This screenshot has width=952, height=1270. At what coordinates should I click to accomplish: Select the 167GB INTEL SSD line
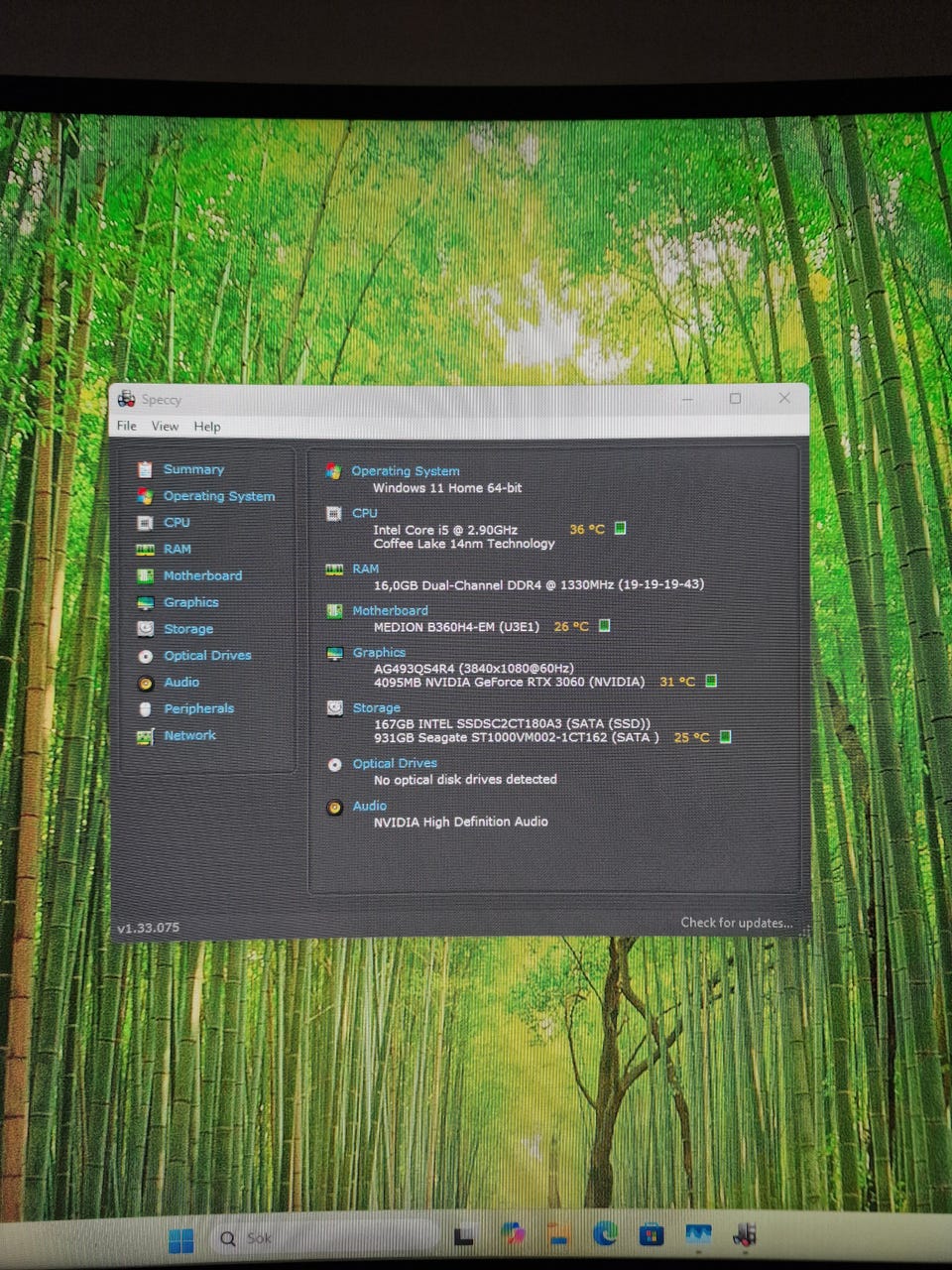[512, 723]
